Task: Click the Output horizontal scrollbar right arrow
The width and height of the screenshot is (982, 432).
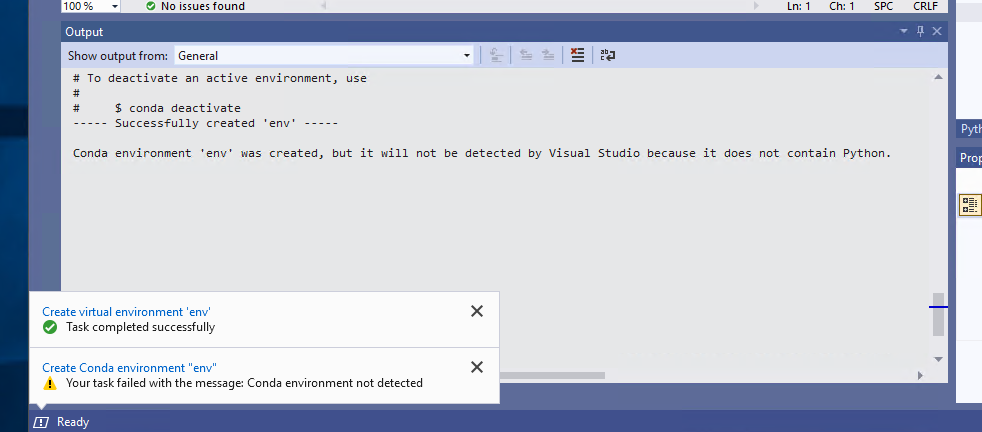Action: 920,376
